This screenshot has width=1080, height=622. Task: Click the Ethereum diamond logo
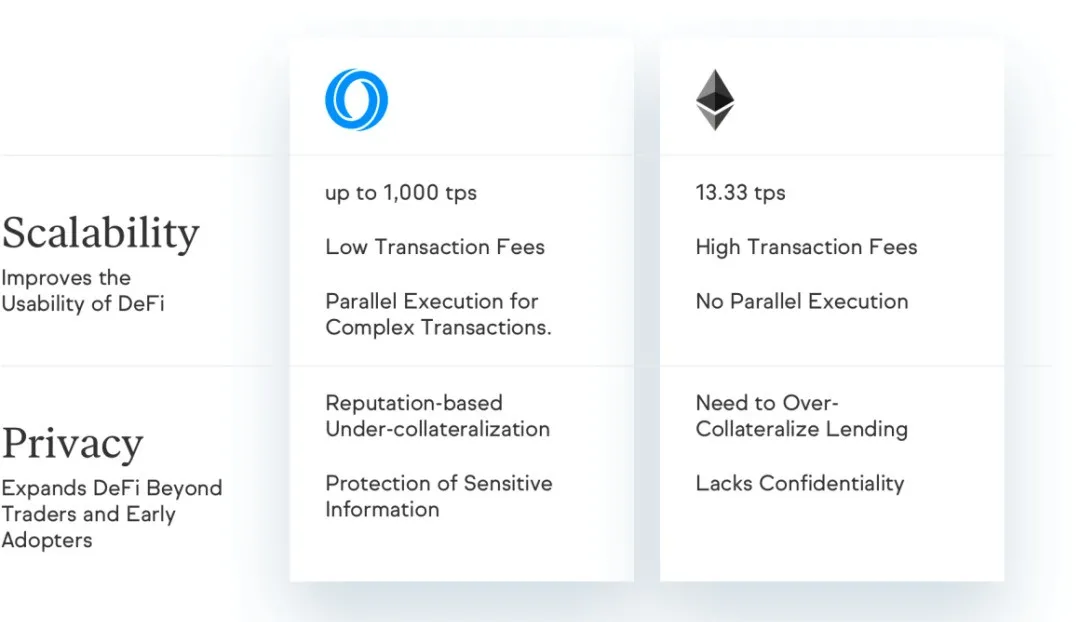715,100
